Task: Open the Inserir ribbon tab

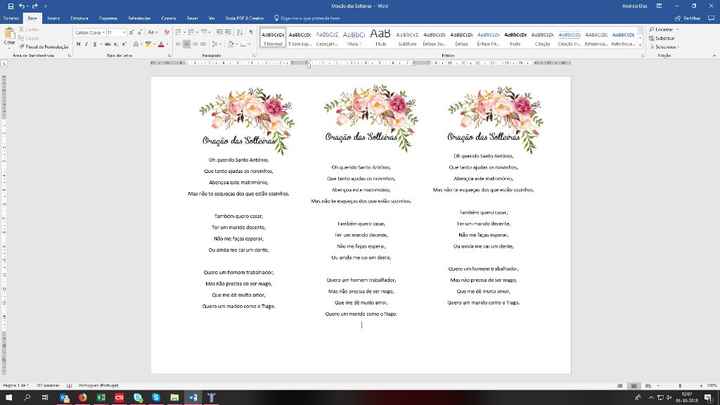Action: (53, 18)
